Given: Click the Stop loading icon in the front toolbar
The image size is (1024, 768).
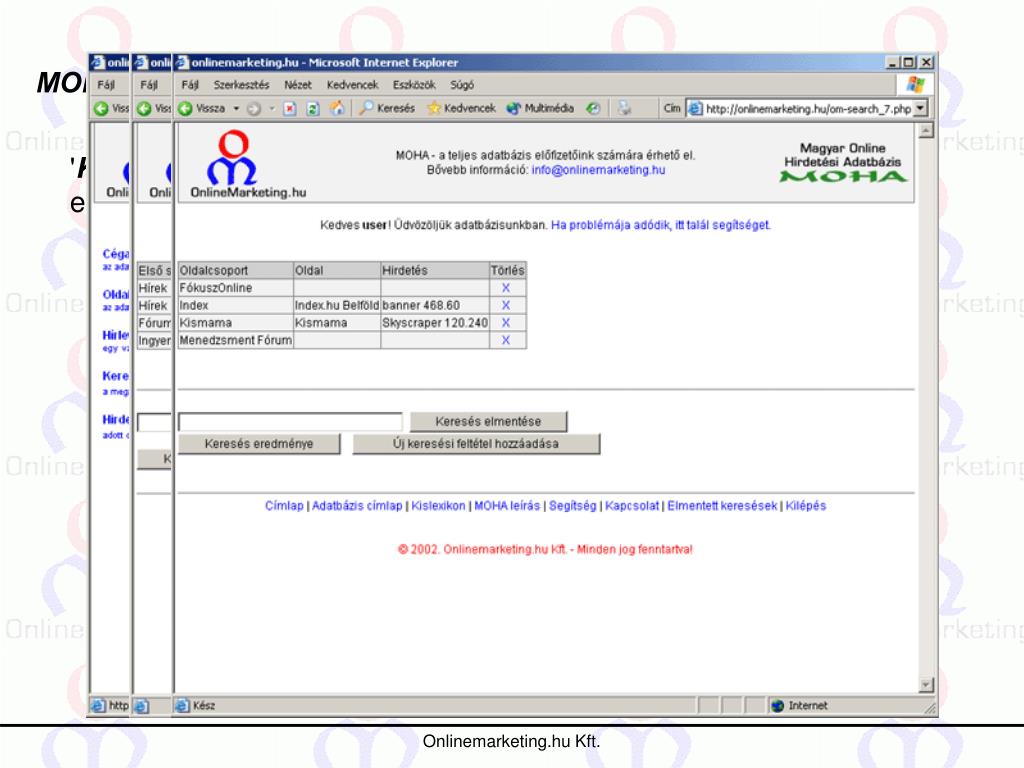Looking at the screenshot, I should coord(290,109).
